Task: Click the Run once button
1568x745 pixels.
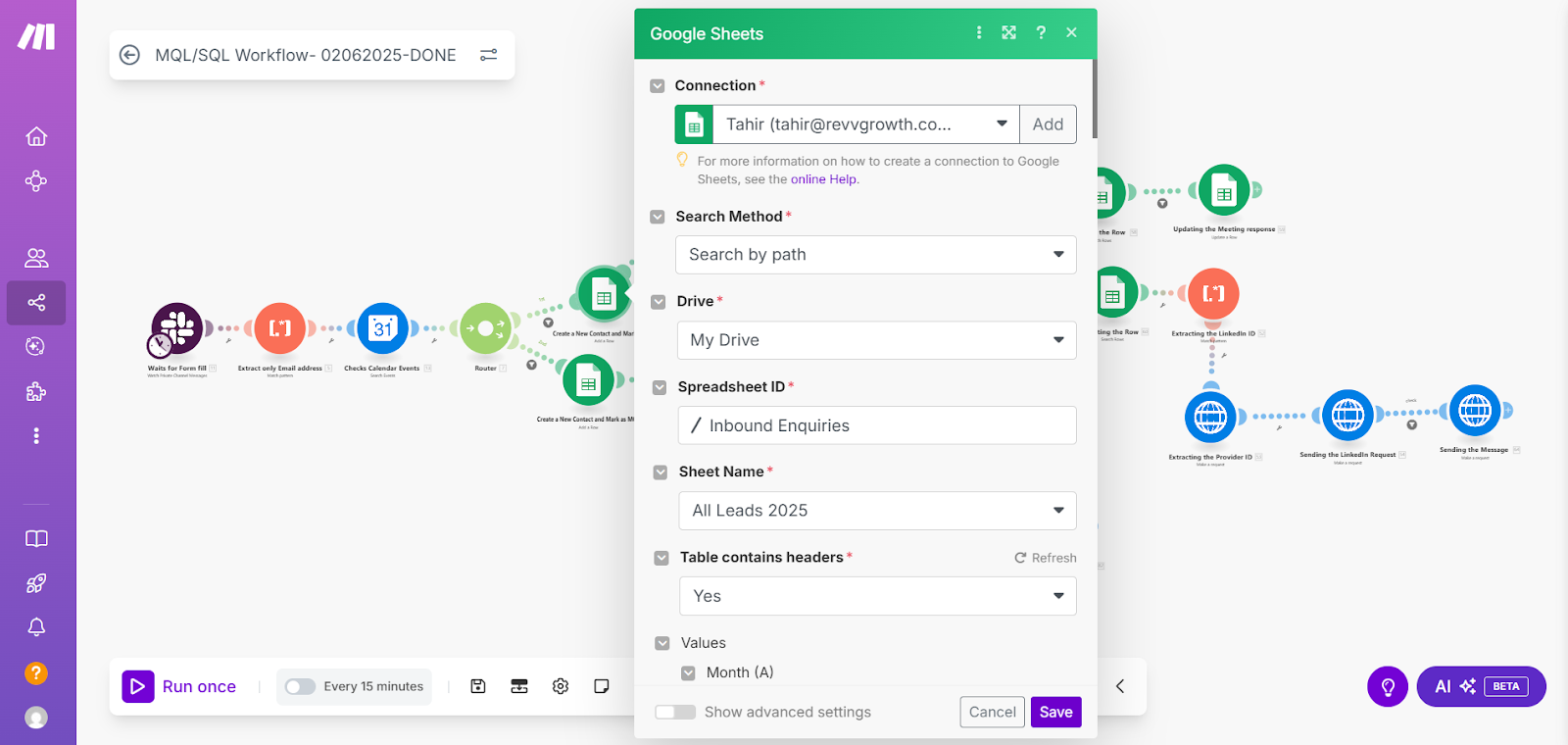Action: (179, 686)
